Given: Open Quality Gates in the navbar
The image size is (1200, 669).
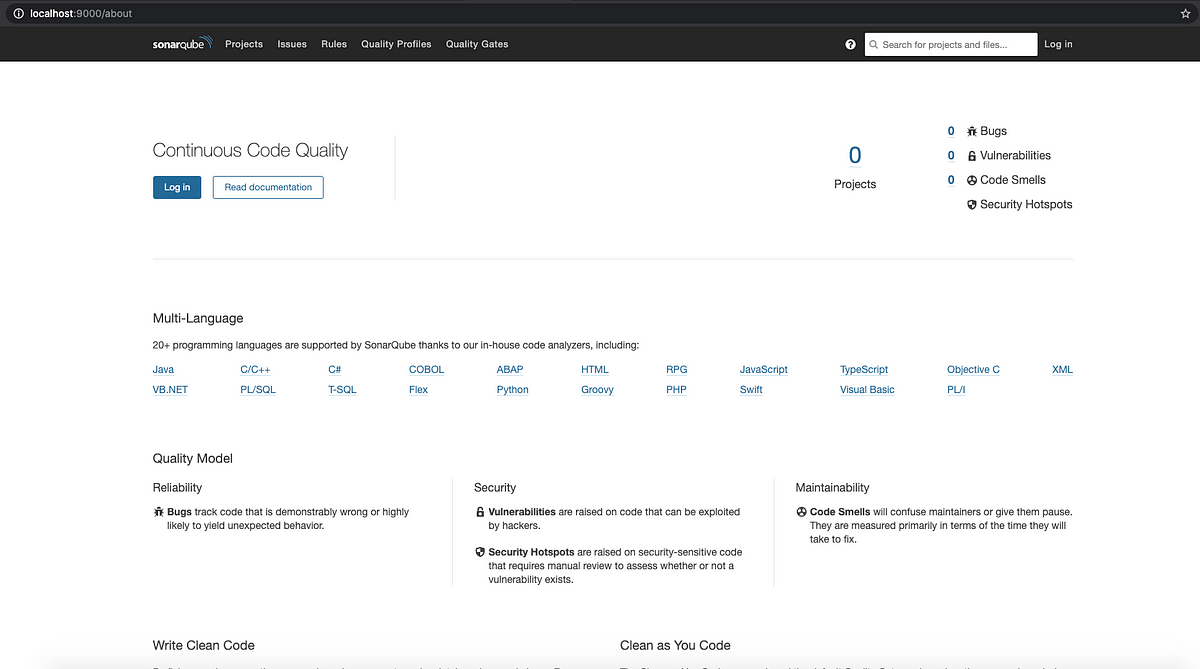Looking at the screenshot, I should pos(477,44).
